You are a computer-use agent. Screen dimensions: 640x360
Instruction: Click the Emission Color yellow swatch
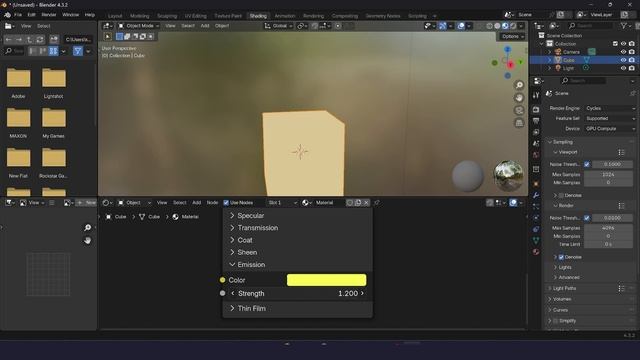(x=327, y=280)
